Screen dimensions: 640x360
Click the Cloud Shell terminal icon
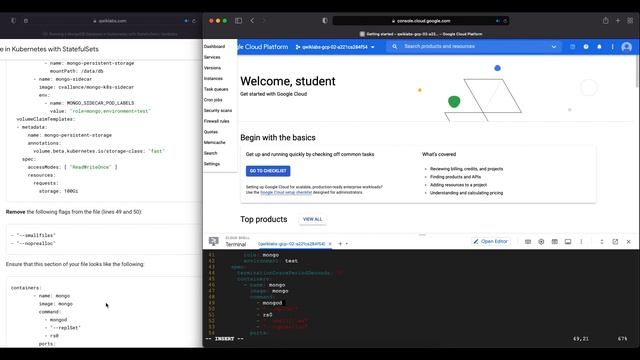tap(213, 242)
